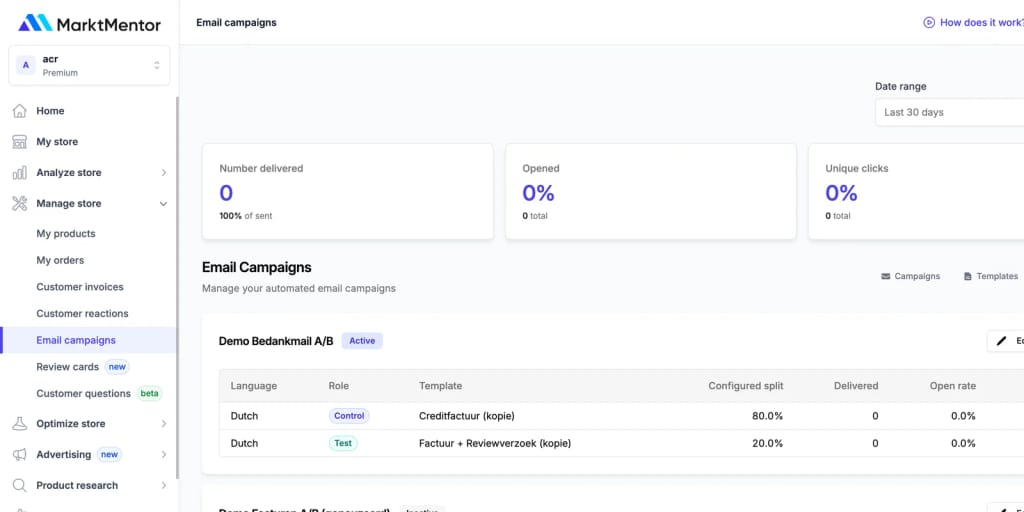
Task: Click the Analyze store bar chart icon
Action: coord(20,172)
